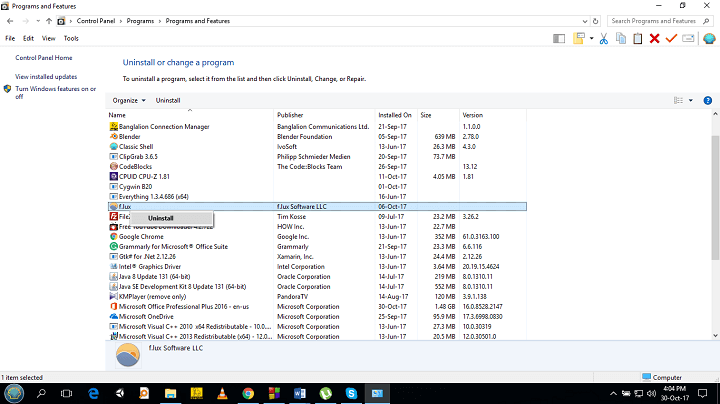720x404 pixels.
Task: Click the Paste clipboard toolbar icon
Action: [x=637, y=39]
